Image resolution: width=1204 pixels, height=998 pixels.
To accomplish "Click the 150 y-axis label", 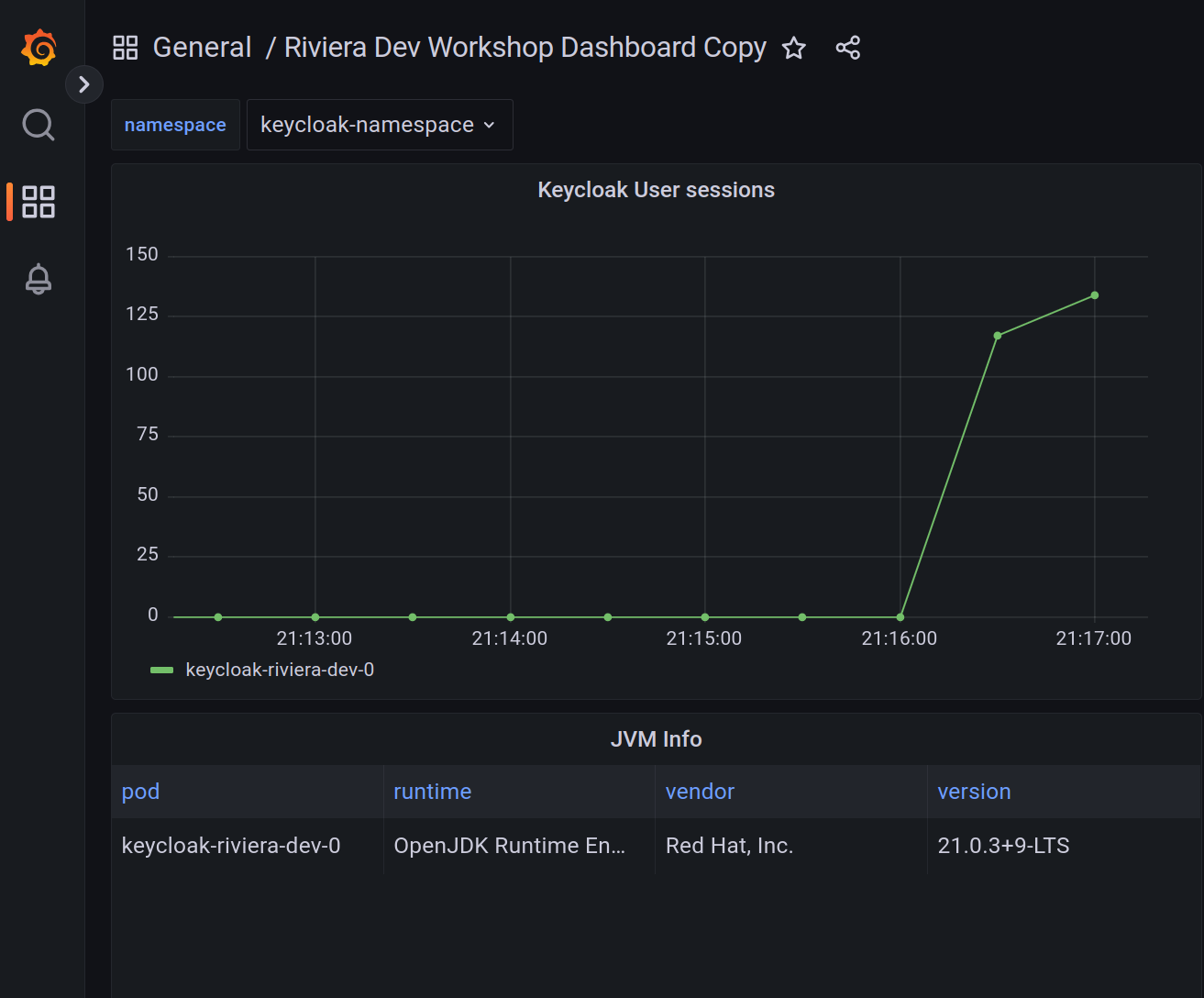I will (142, 254).
